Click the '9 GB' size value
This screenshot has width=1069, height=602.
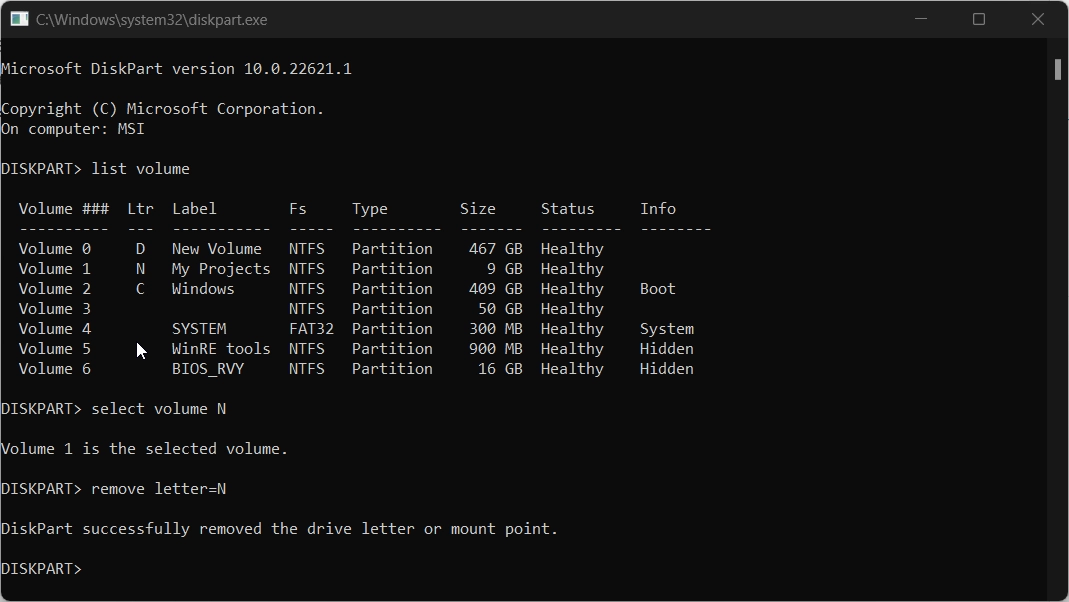click(x=505, y=269)
